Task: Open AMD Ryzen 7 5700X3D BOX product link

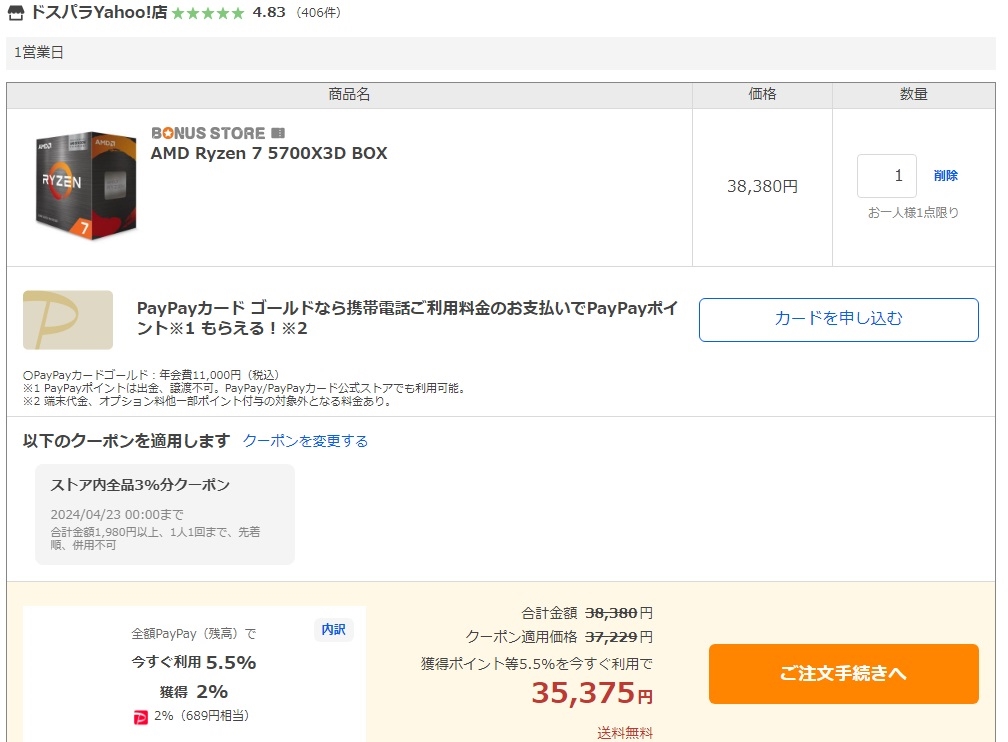Action: point(269,154)
